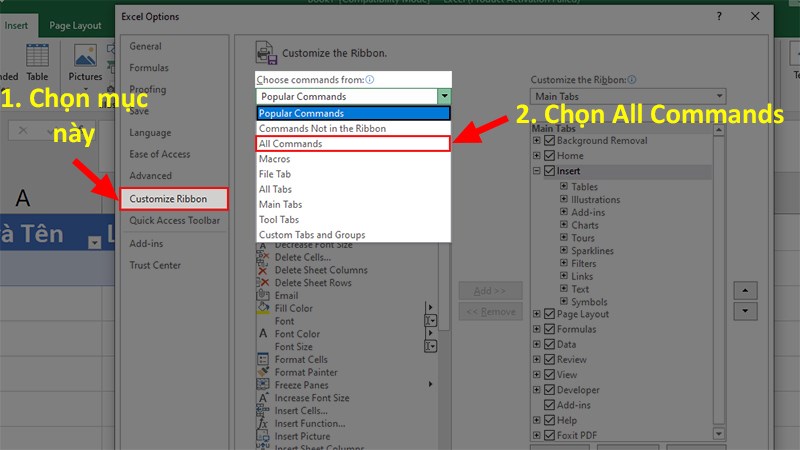Select Tool Tabs in the dropdown list

[353, 220]
